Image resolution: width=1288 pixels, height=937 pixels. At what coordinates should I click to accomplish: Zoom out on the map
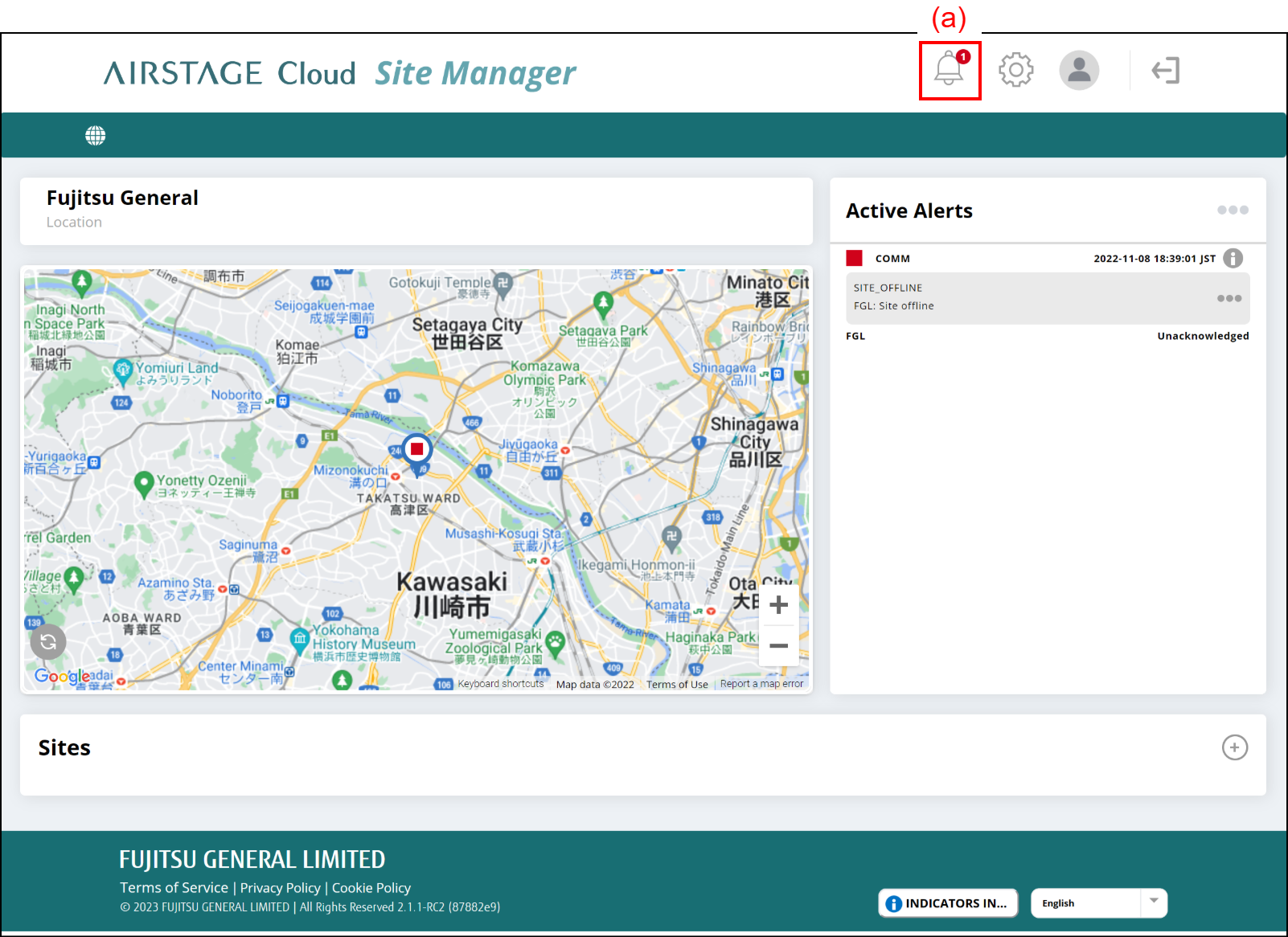pyautogui.click(x=778, y=646)
